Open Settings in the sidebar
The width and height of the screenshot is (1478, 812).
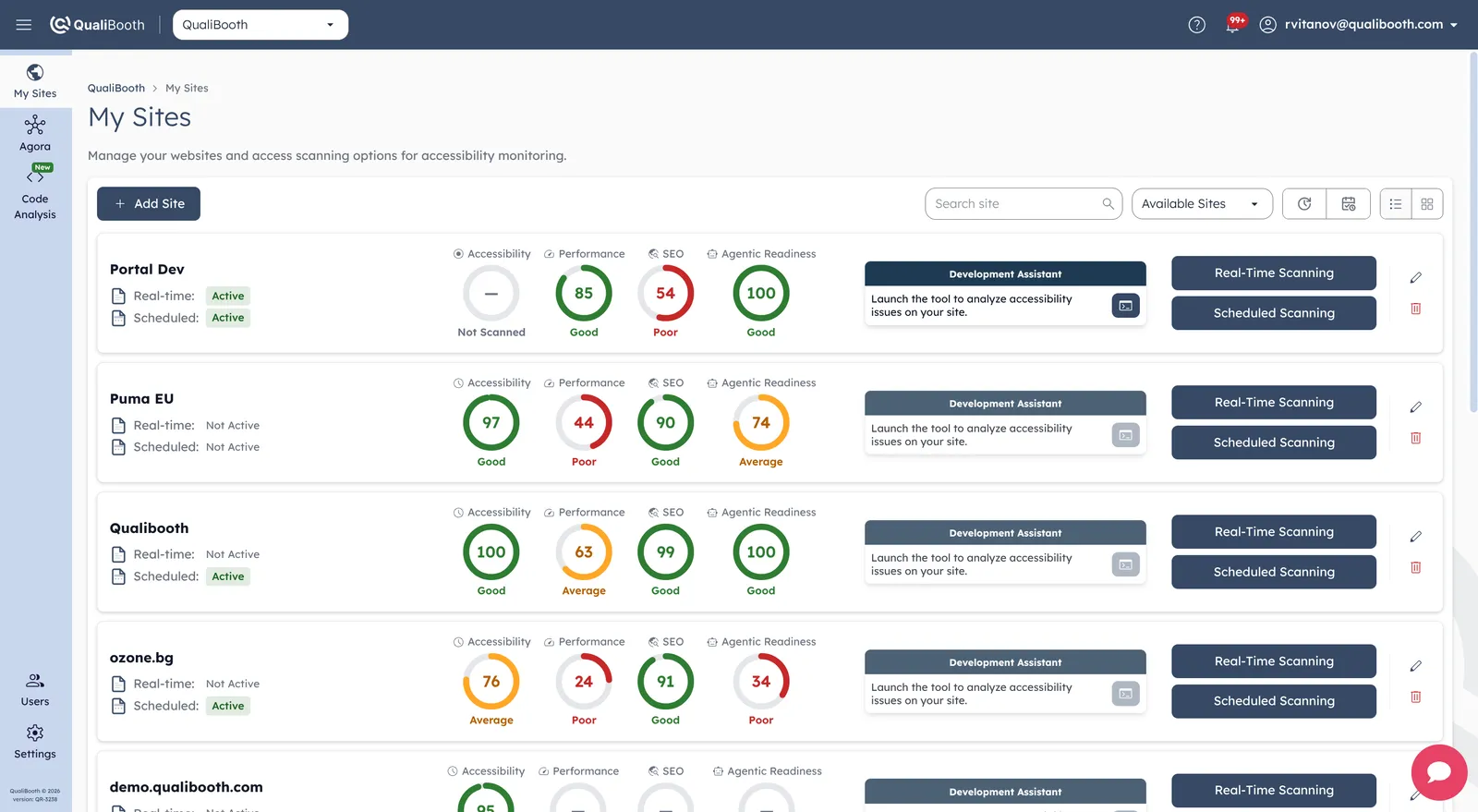(35, 742)
